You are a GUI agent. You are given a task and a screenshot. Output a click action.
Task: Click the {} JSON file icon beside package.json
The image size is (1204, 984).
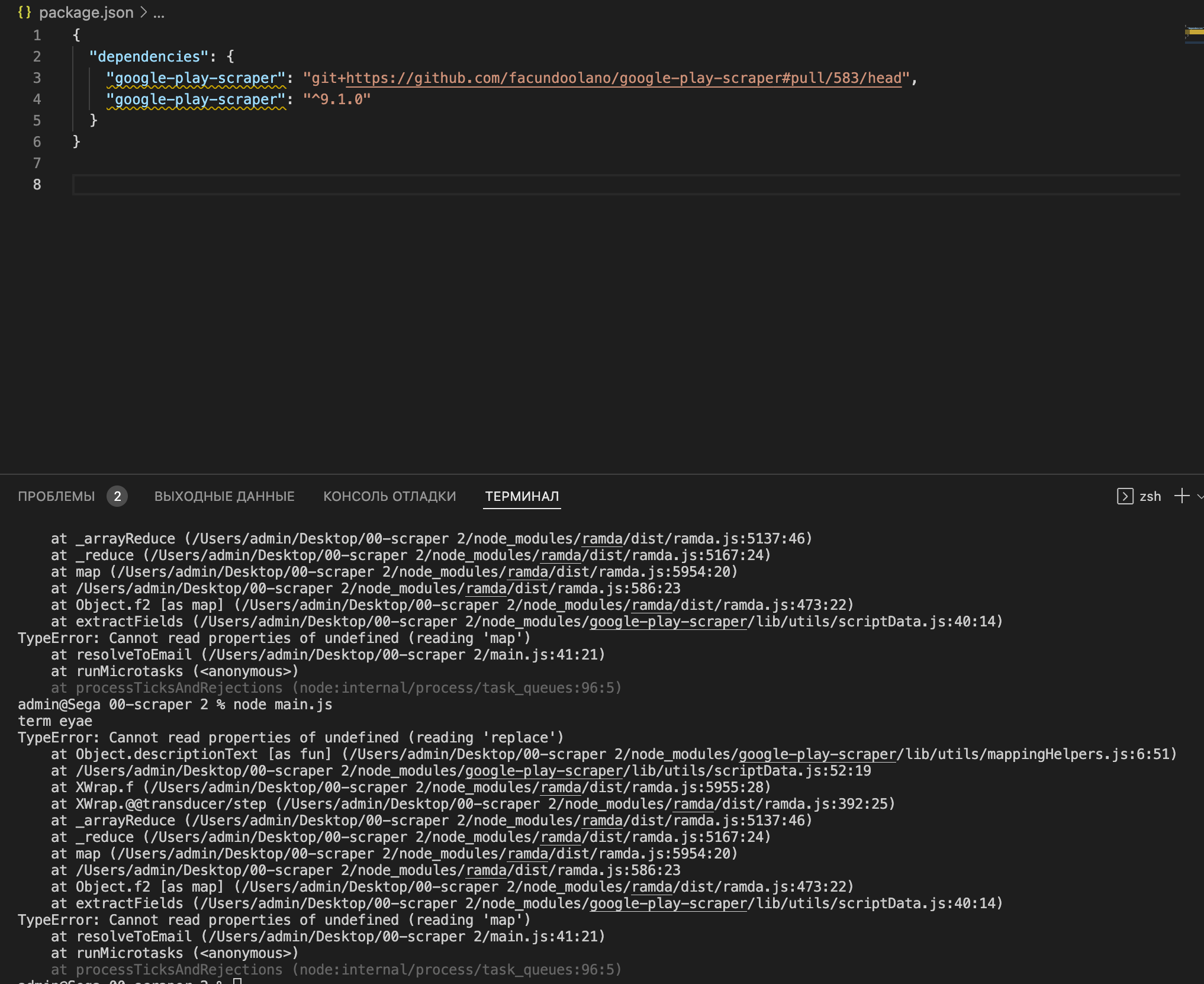(x=24, y=12)
